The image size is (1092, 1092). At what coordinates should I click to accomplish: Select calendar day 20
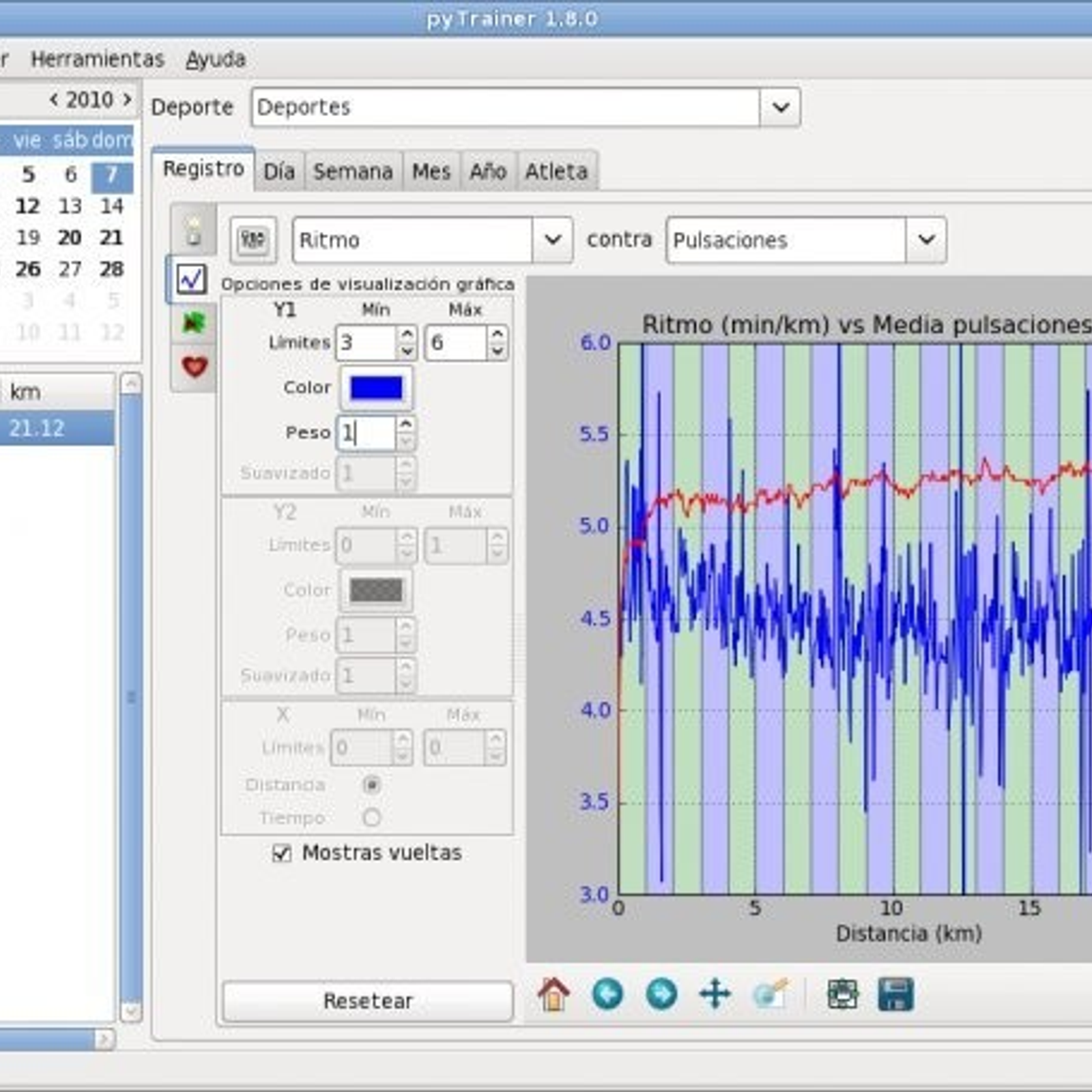(70, 238)
